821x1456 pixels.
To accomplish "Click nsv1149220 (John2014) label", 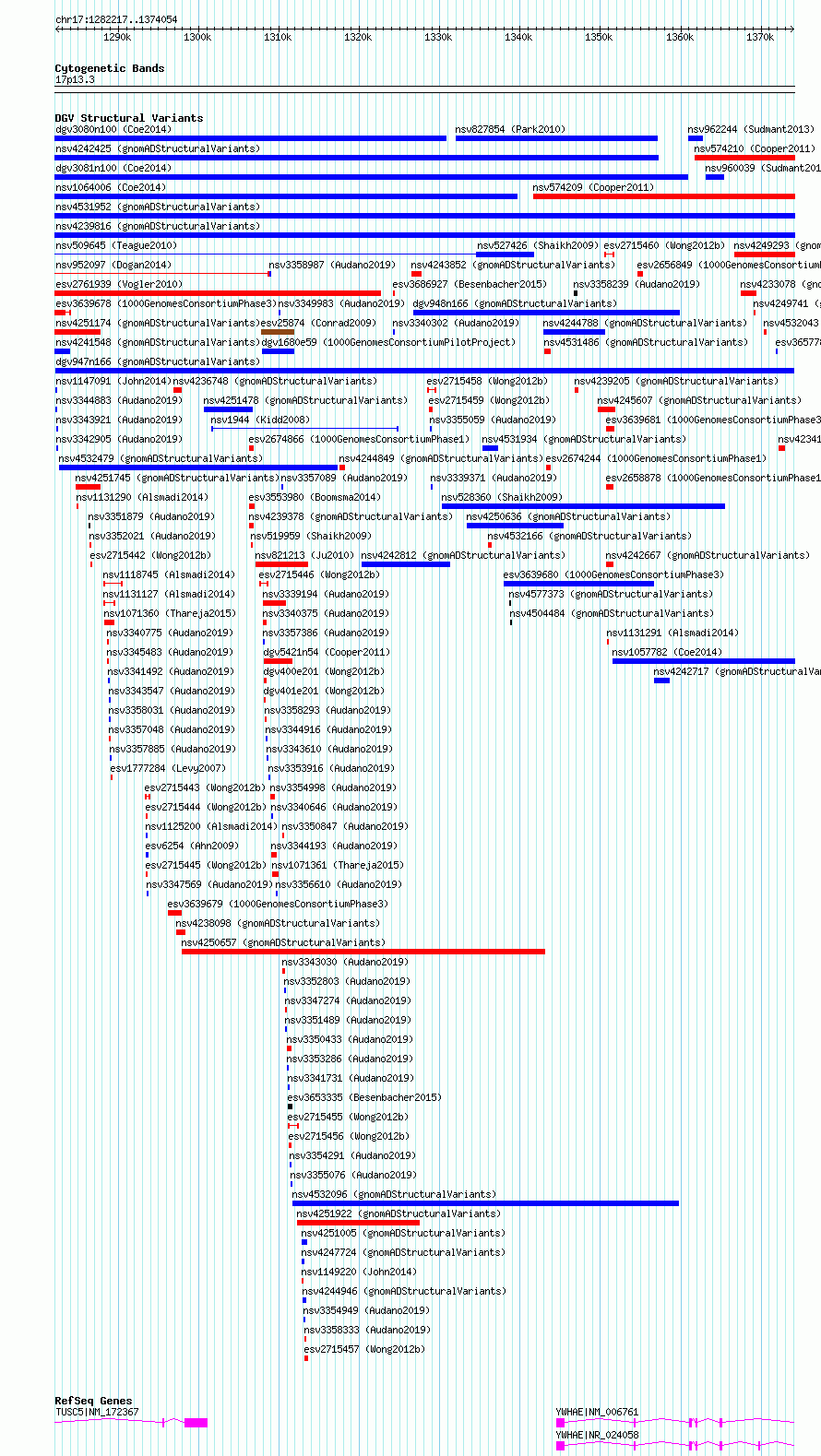I will pos(359,1272).
